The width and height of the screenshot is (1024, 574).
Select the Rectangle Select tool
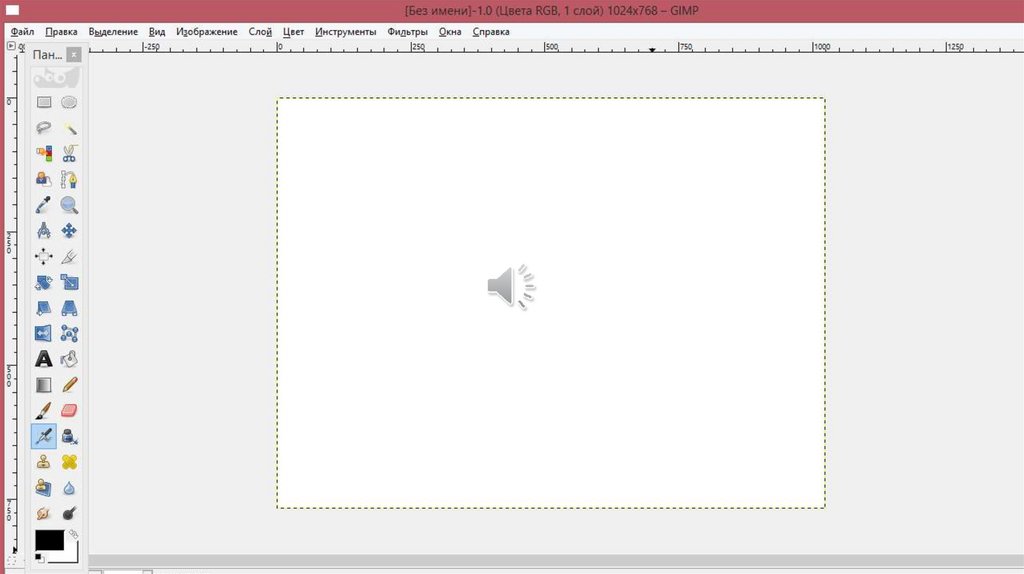pos(44,102)
